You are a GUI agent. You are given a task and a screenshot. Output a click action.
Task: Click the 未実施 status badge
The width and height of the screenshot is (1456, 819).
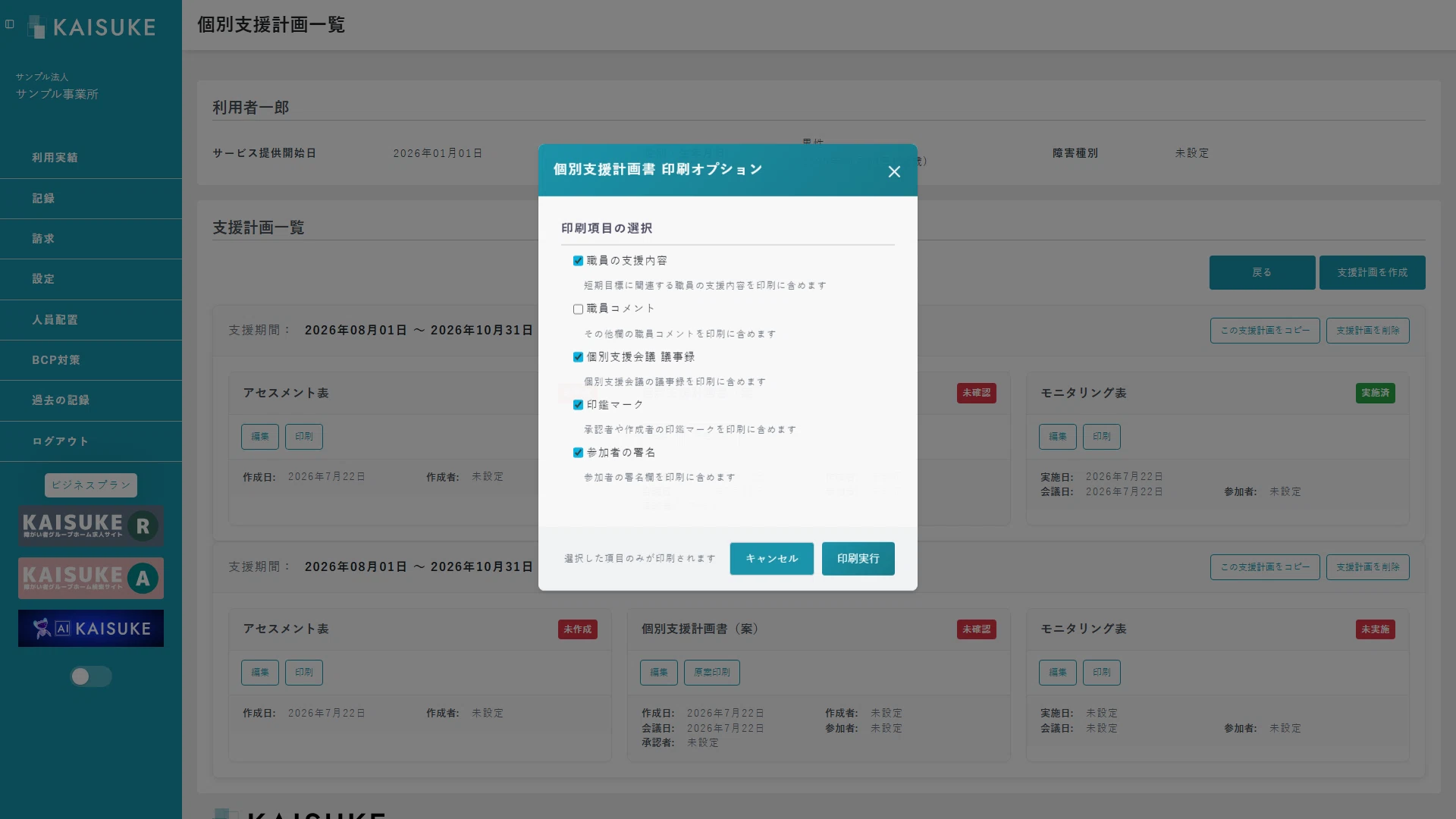click(1376, 629)
